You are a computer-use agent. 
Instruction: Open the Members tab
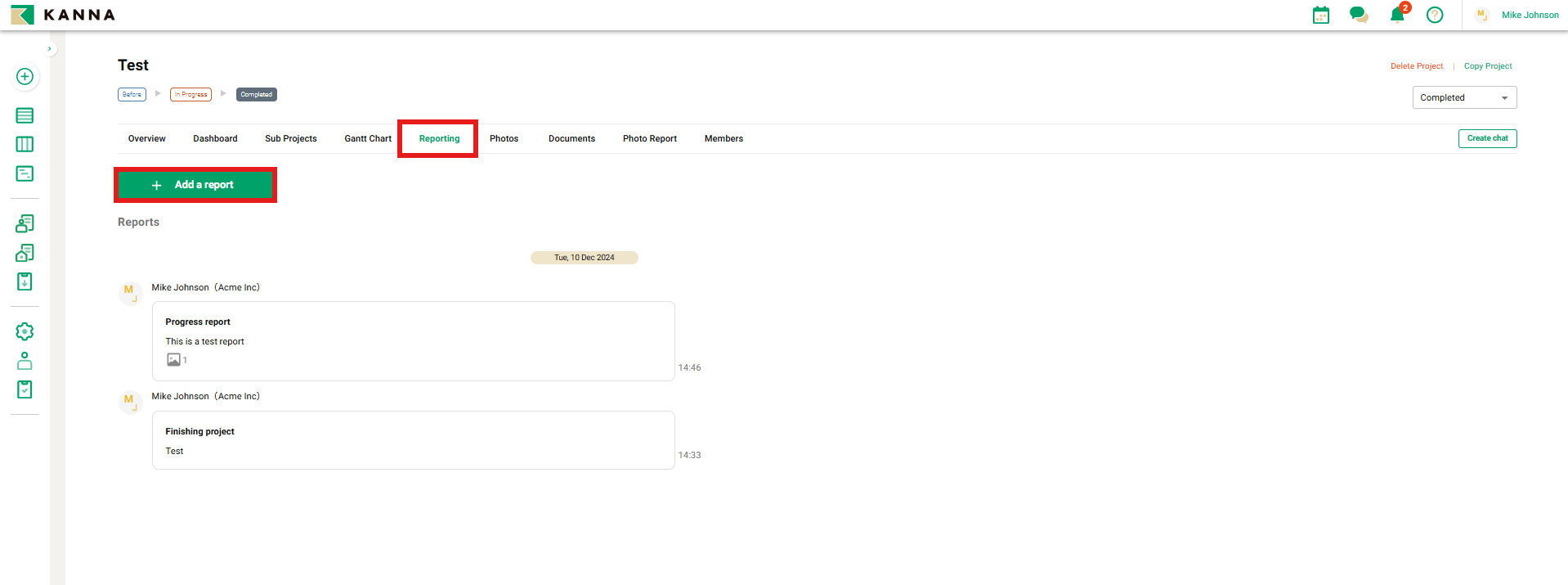(724, 139)
